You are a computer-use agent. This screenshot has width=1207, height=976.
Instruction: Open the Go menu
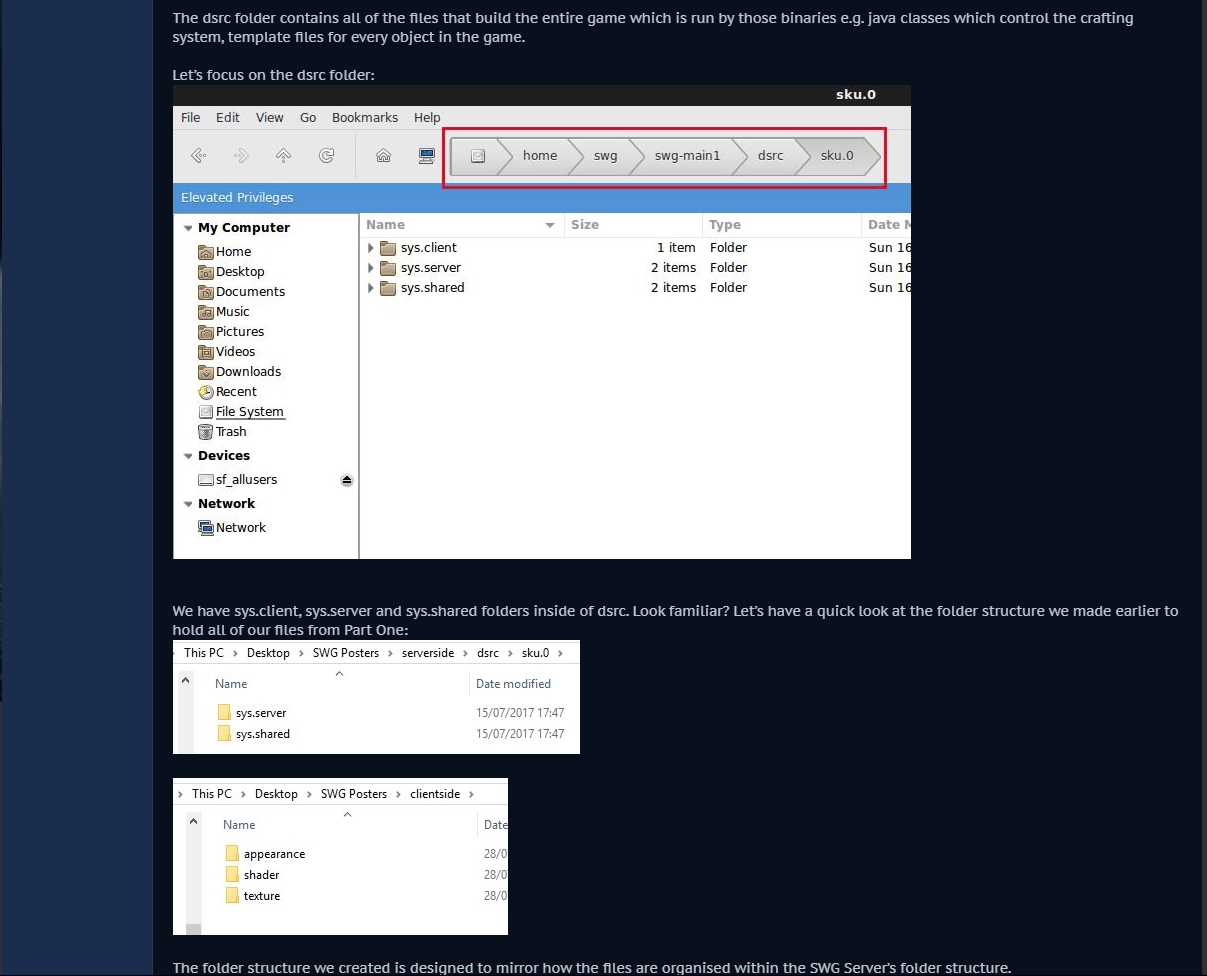[x=308, y=118]
